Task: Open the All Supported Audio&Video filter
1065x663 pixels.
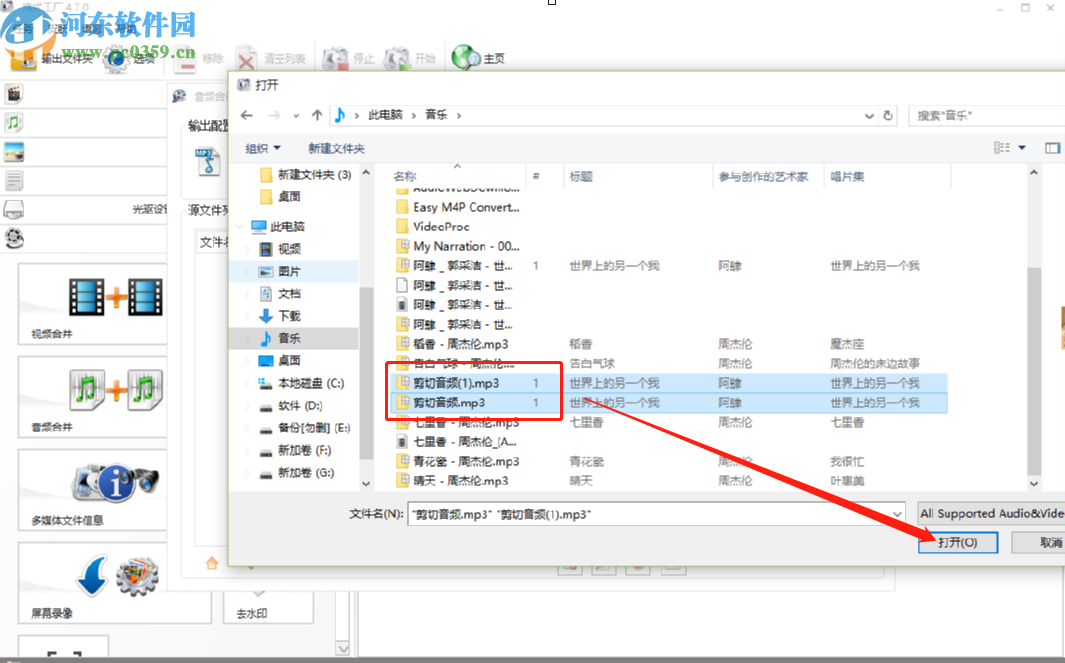Action: tap(991, 514)
